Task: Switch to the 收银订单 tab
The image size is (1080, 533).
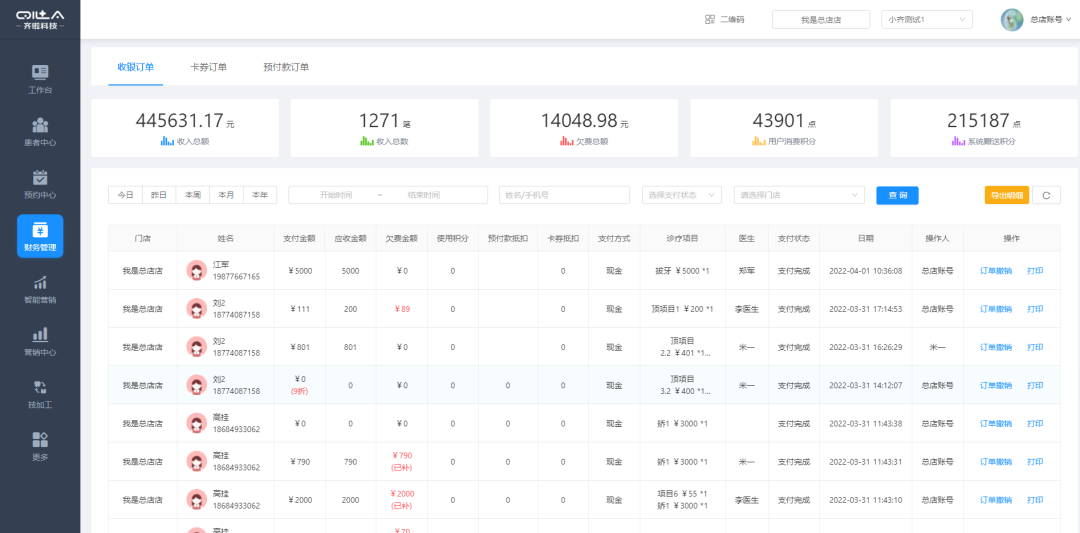Action: [136, 67]
